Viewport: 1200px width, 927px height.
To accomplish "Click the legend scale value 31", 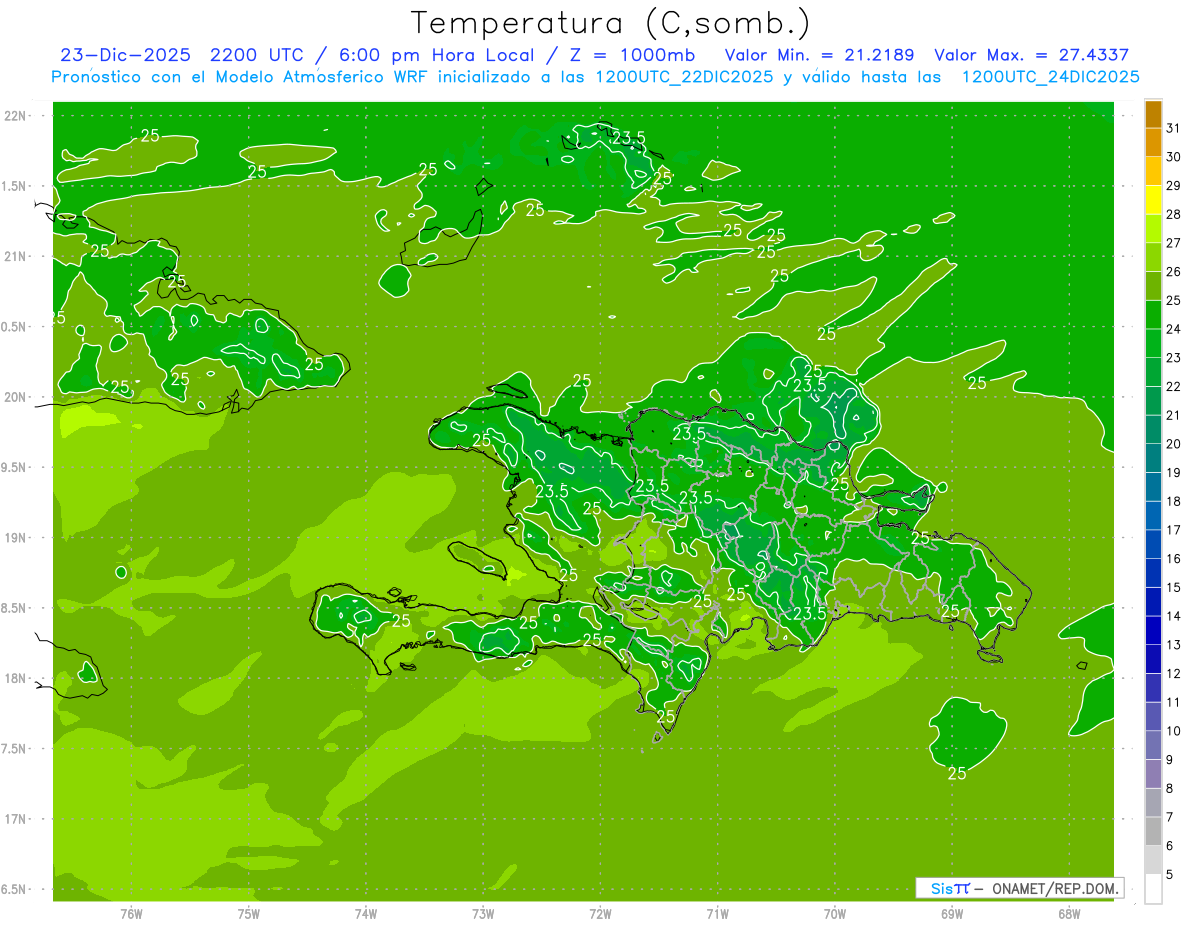I will pyautogui.click(x=1173, y=128).
